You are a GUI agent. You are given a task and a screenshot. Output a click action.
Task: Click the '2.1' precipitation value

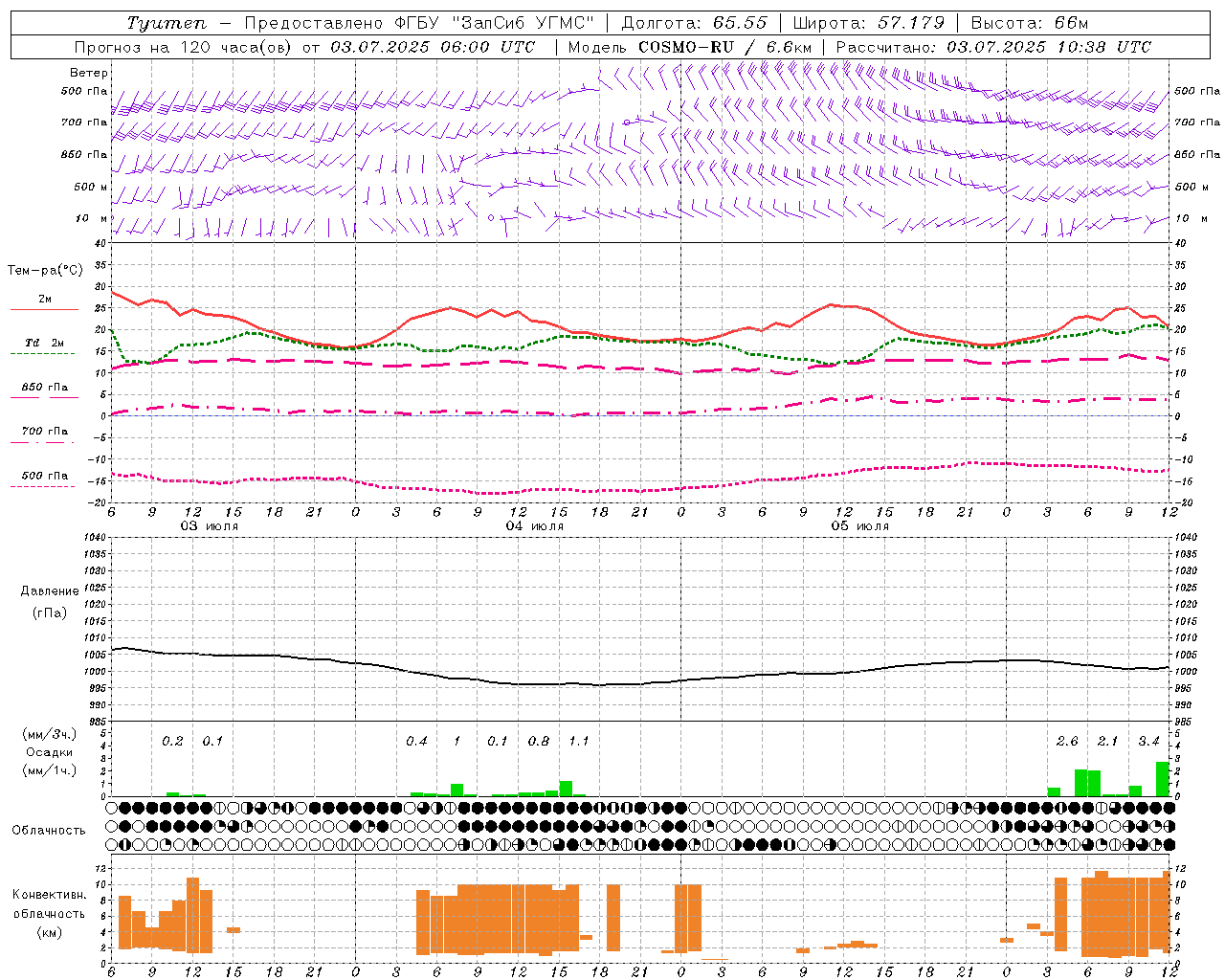pyautogui.click(x=1107, y=742)
